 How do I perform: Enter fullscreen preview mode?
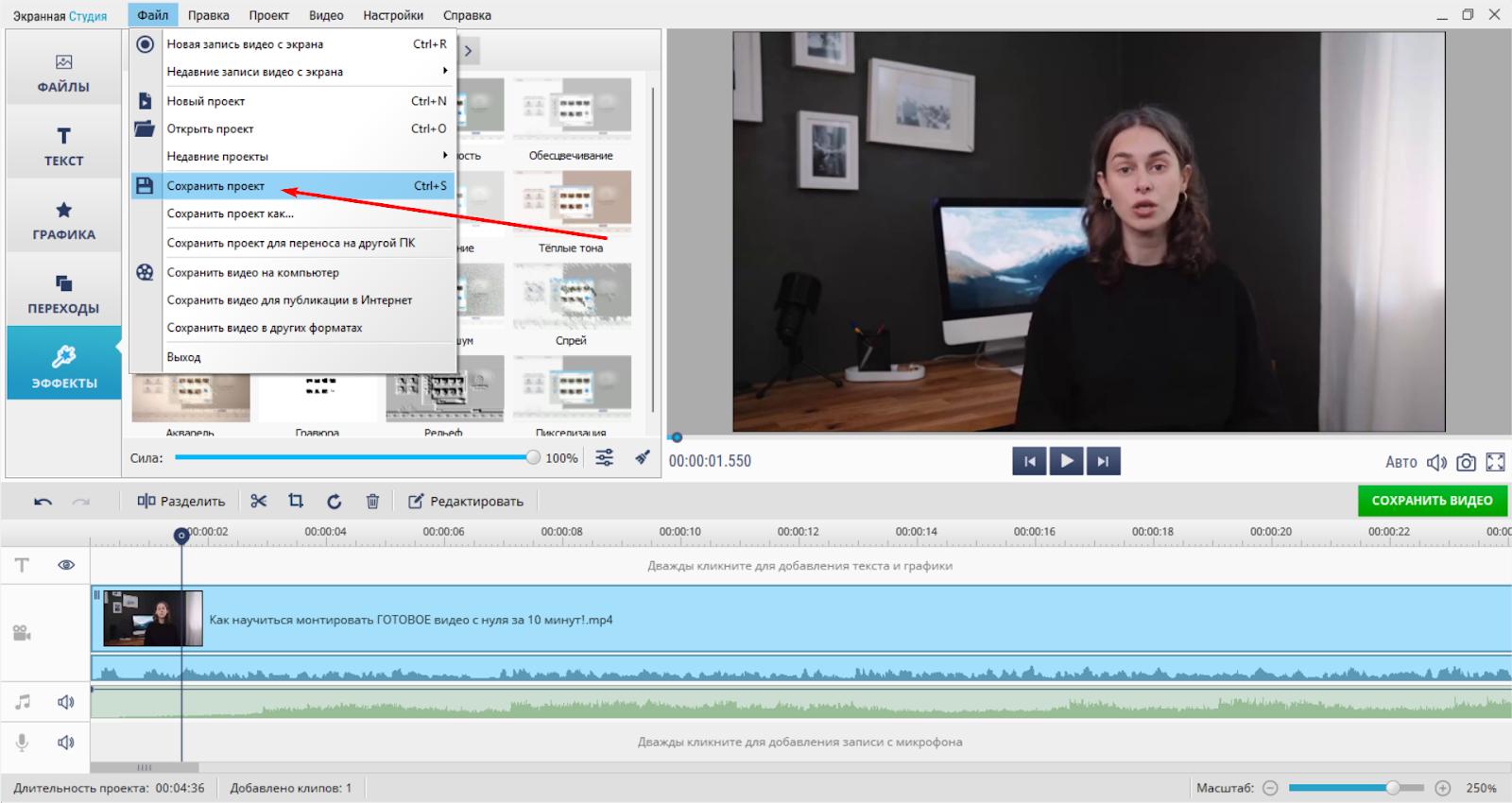1496,462
